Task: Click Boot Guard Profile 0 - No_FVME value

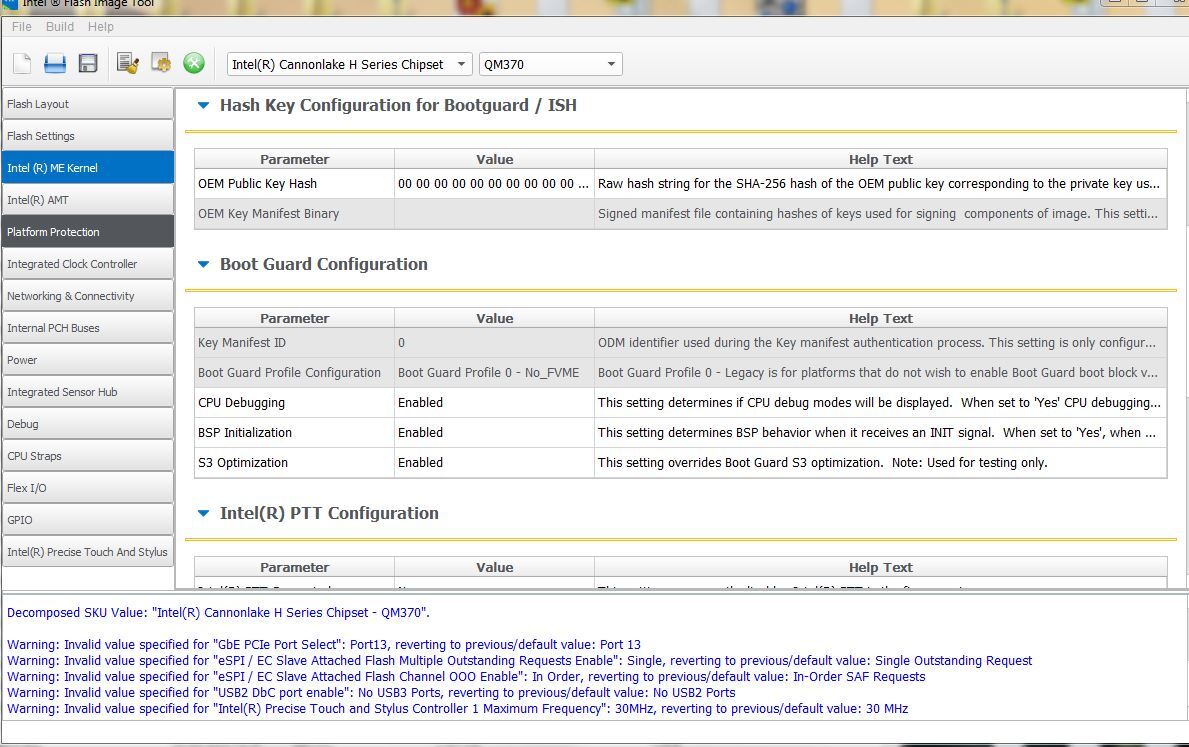Action: point(494,372)
